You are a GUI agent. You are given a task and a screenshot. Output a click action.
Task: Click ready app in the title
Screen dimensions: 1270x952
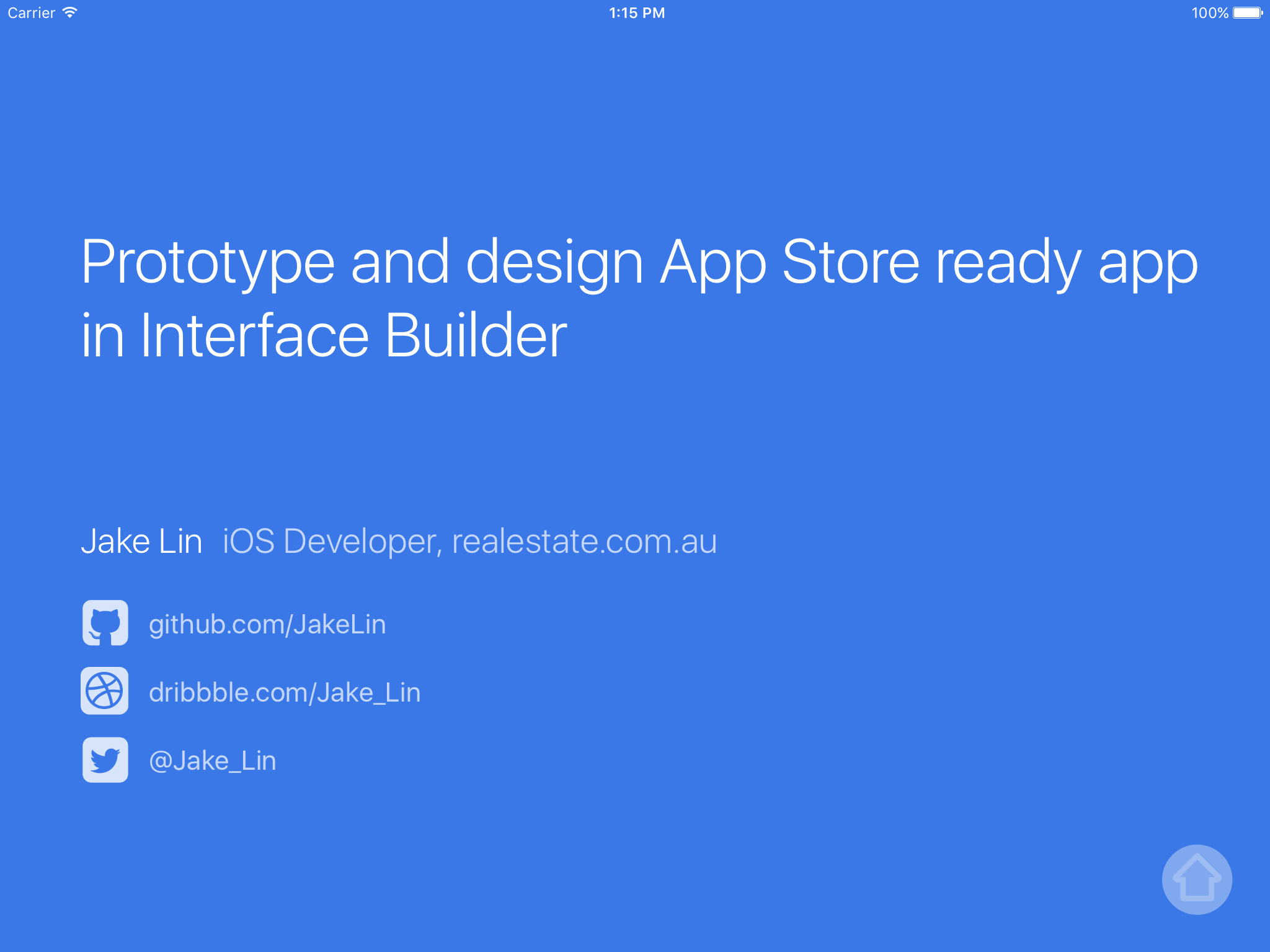pos(1067,262)
